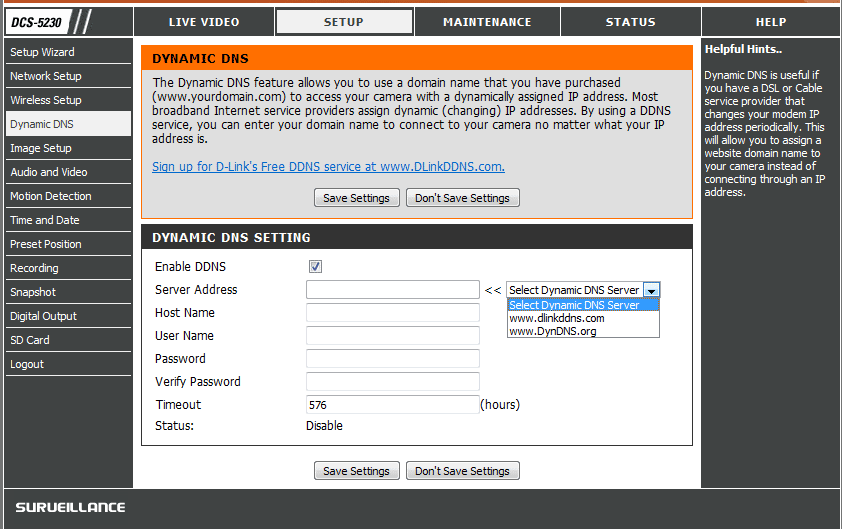Click the Helpful Hints heading
This screenshot has height=529, width=842.
tap(743, 49)
